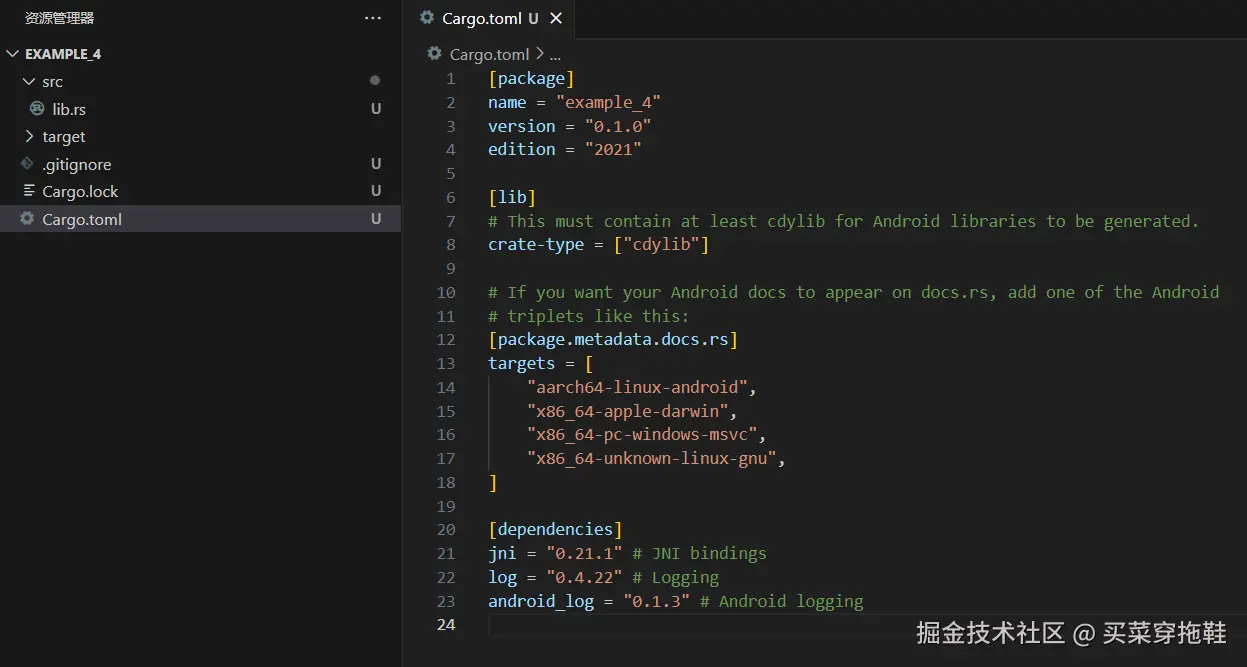
Task: Click line number 12 in the gutter
Action: coord(446,340)
